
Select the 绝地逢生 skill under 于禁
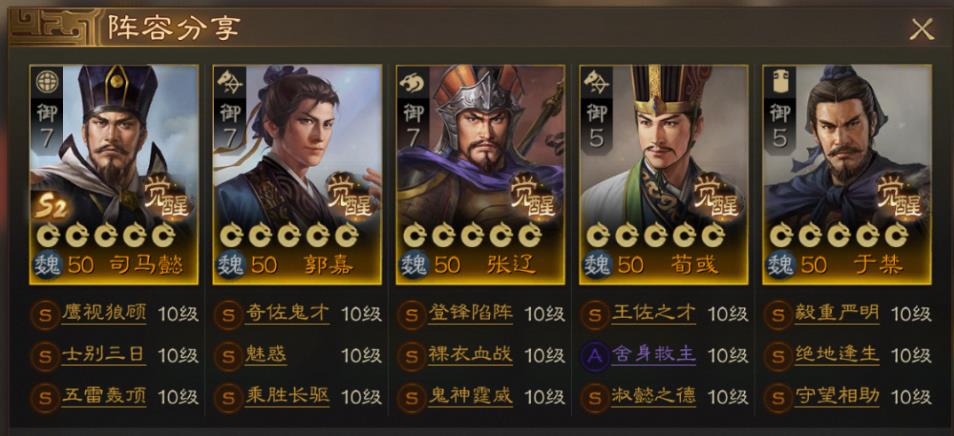click(x=837, y=355)
